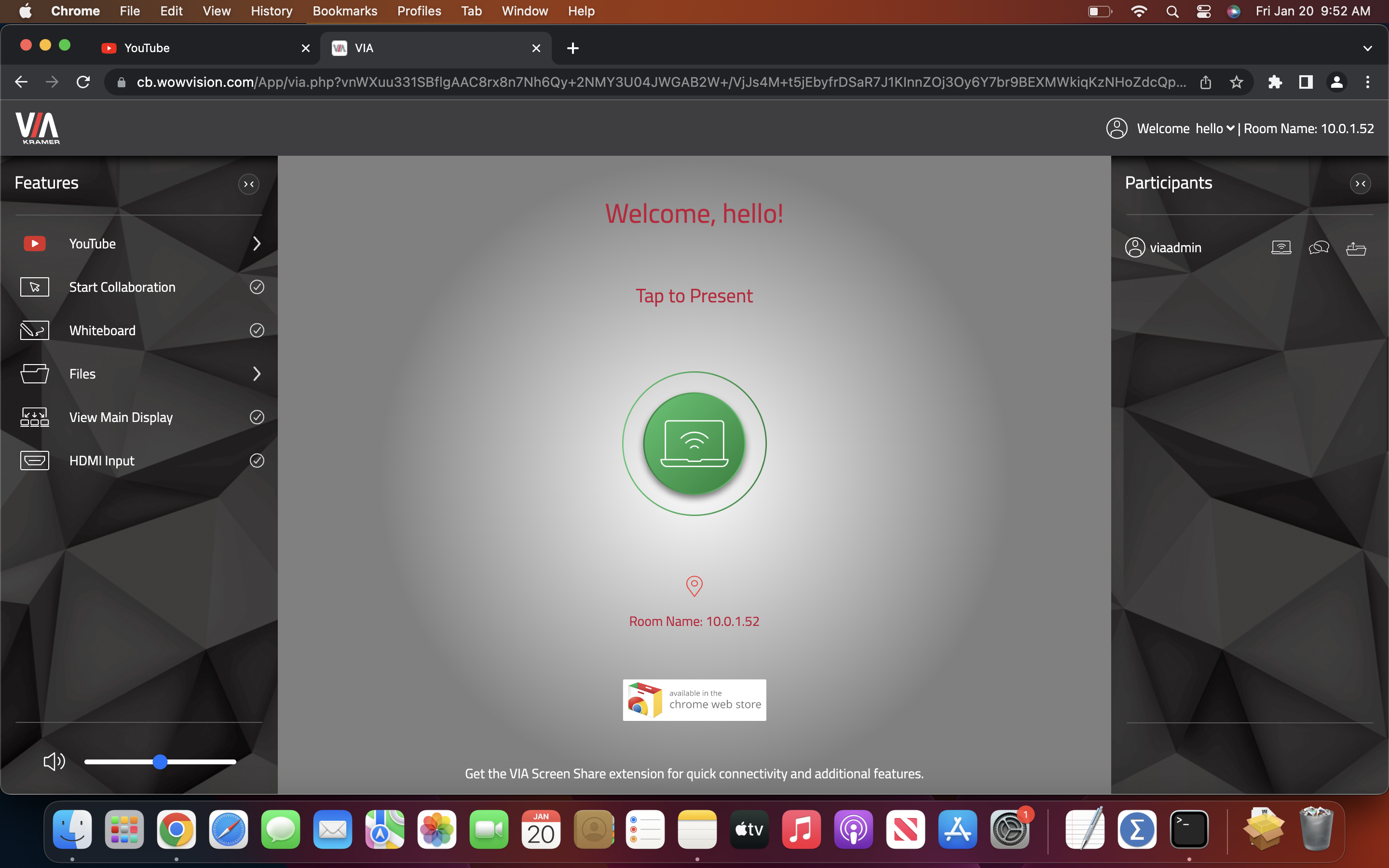
Task: Open the Chrome three-dot menu
Action: (1367, 82)
